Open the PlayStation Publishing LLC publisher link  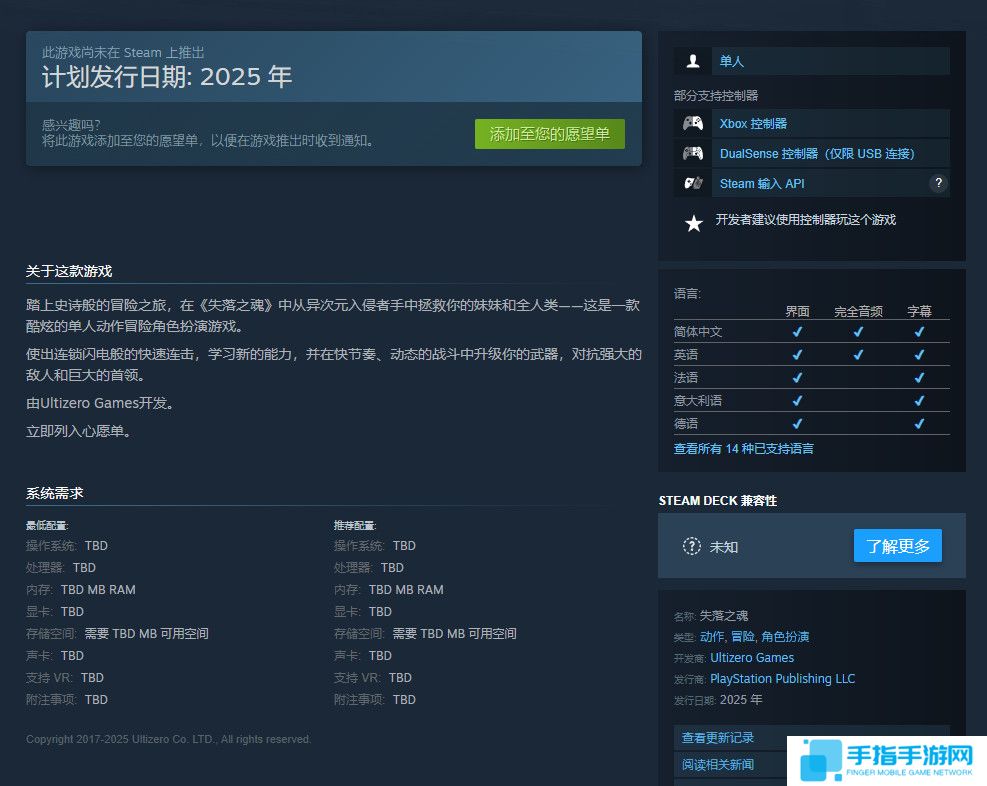coord(784,678)
